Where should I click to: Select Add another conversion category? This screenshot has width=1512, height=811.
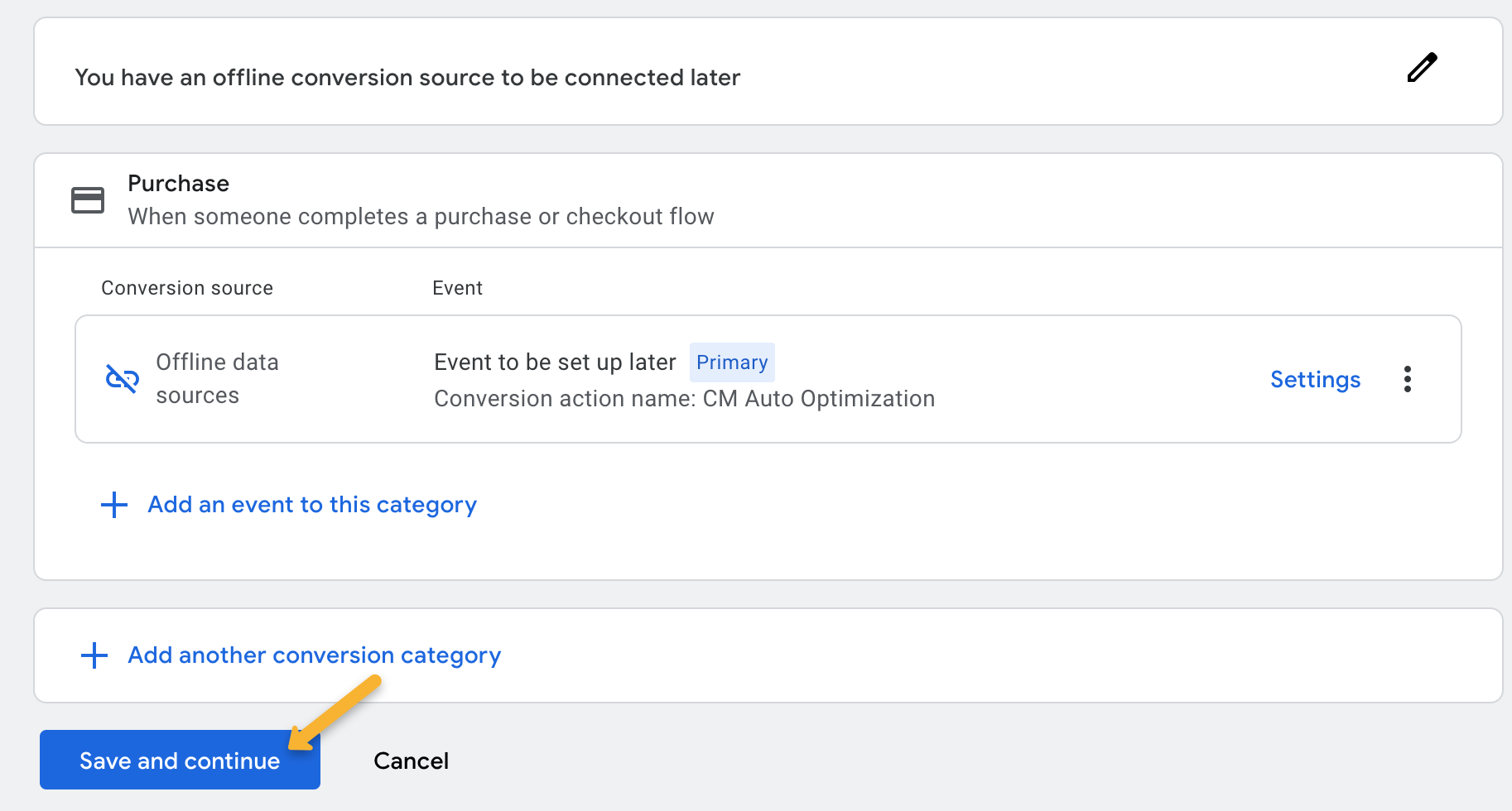pyautogui.click(x=314, y=655)
